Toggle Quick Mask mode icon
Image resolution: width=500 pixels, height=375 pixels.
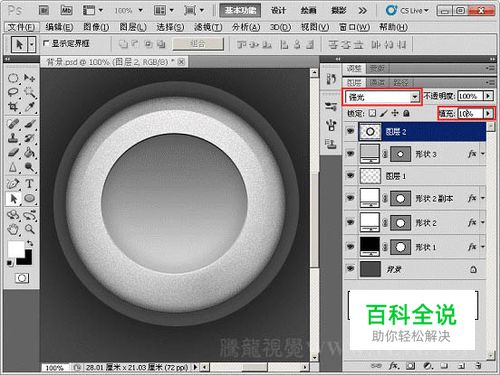tap(22, 278)
